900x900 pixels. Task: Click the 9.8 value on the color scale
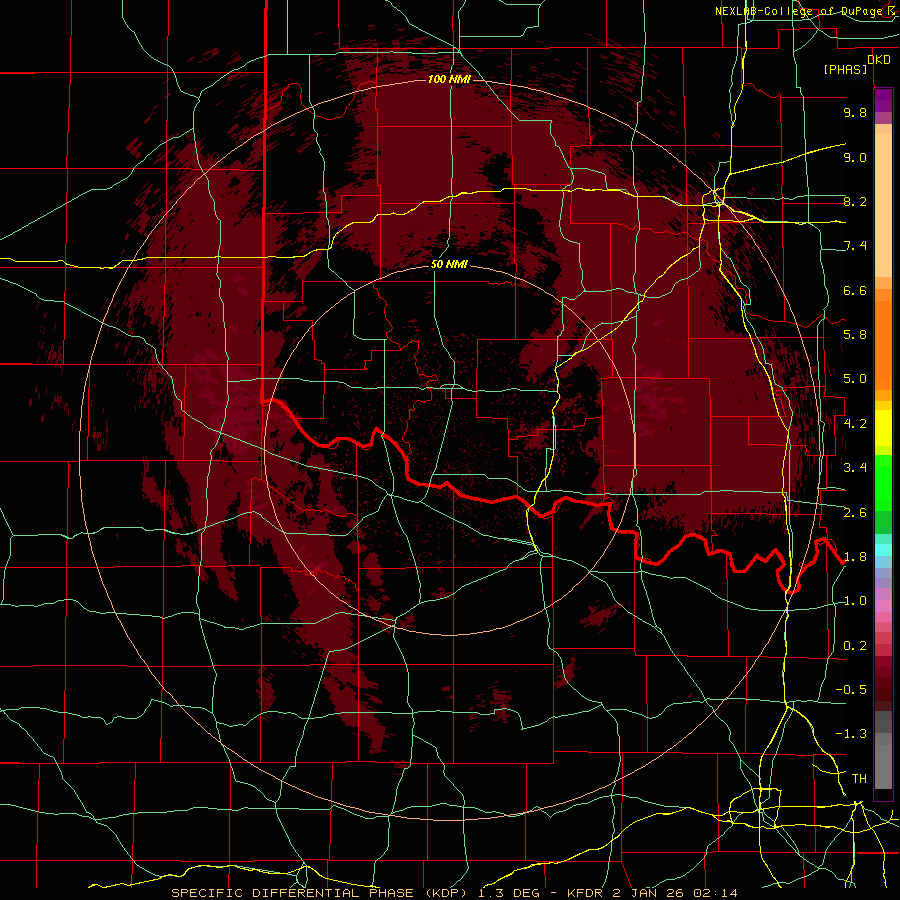[x=855, y=112]
